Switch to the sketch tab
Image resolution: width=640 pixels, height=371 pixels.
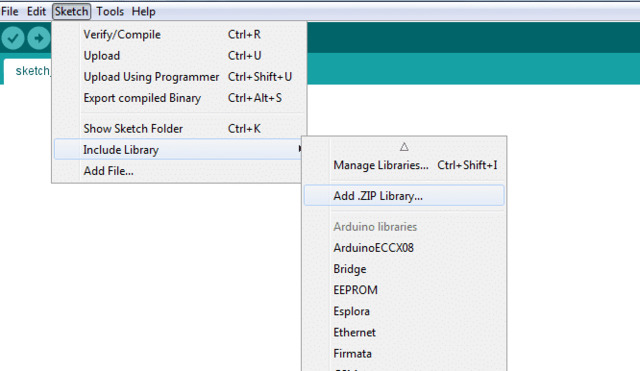point(28,71)
